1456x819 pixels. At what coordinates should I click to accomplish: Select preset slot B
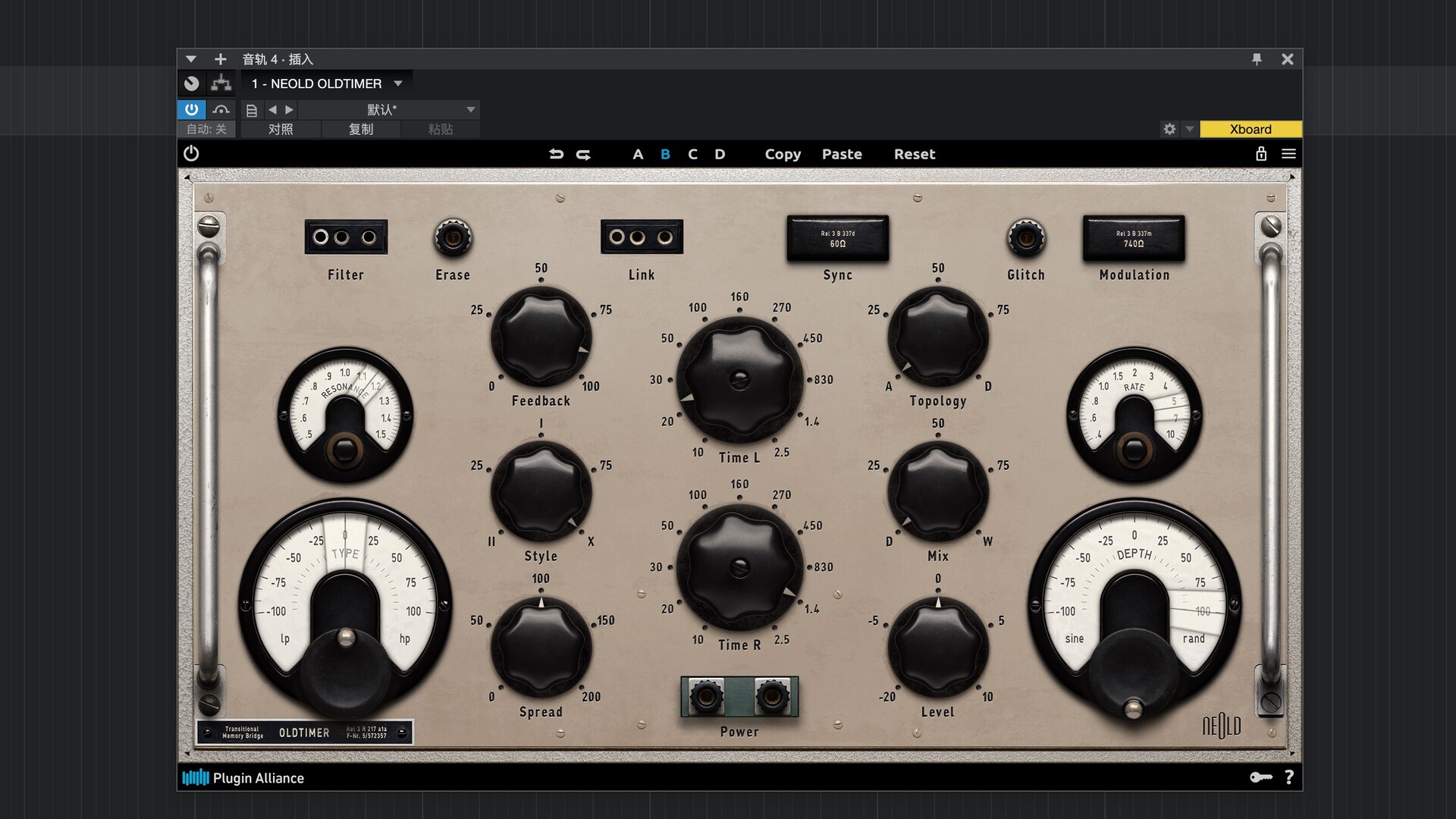point(665,154)
